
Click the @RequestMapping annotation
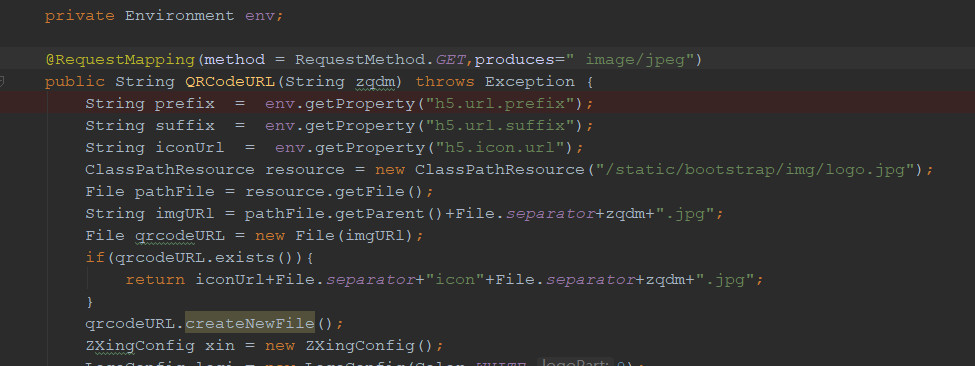click(121, 60)
